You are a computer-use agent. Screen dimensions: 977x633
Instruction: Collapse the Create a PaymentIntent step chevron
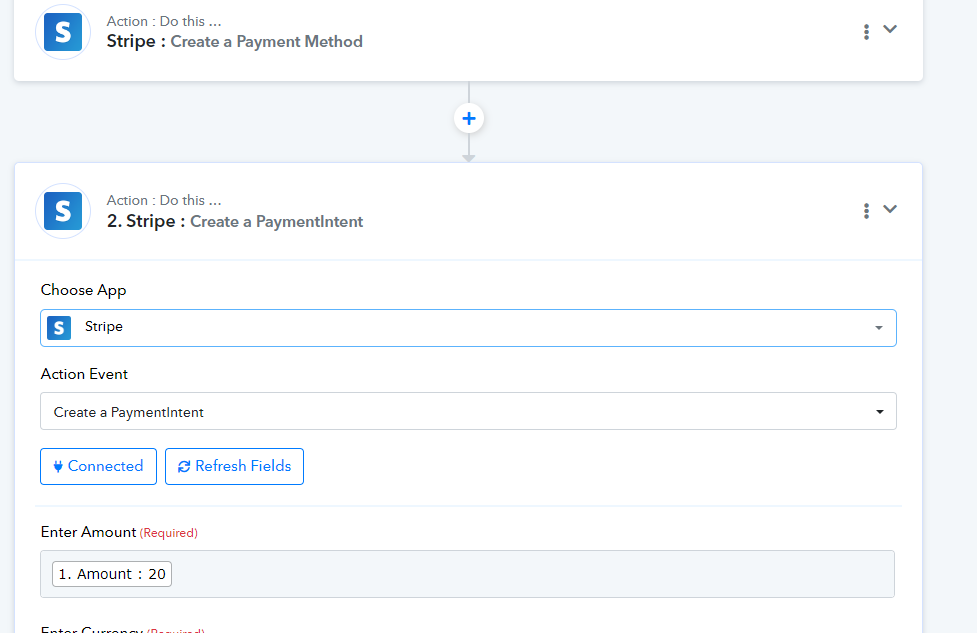pos(890,209)
